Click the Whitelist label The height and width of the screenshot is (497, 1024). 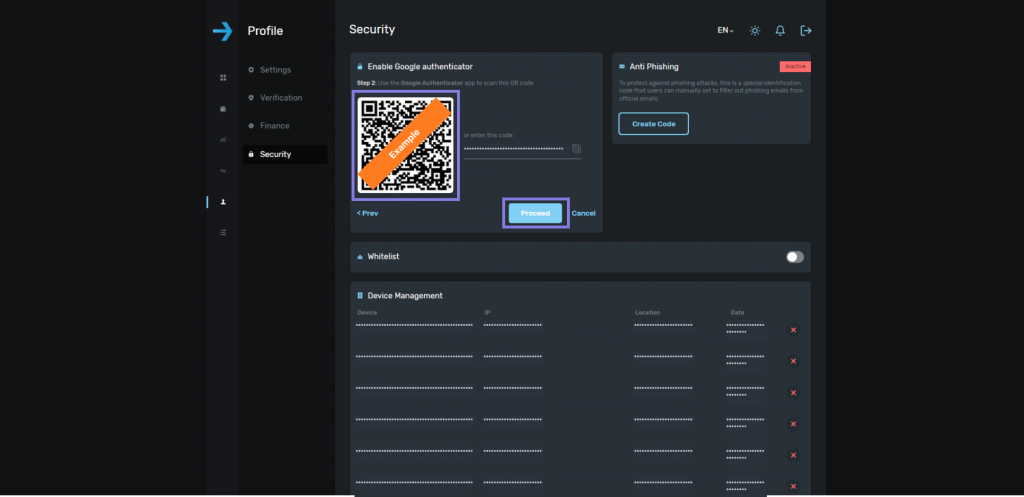coord(383,257)
